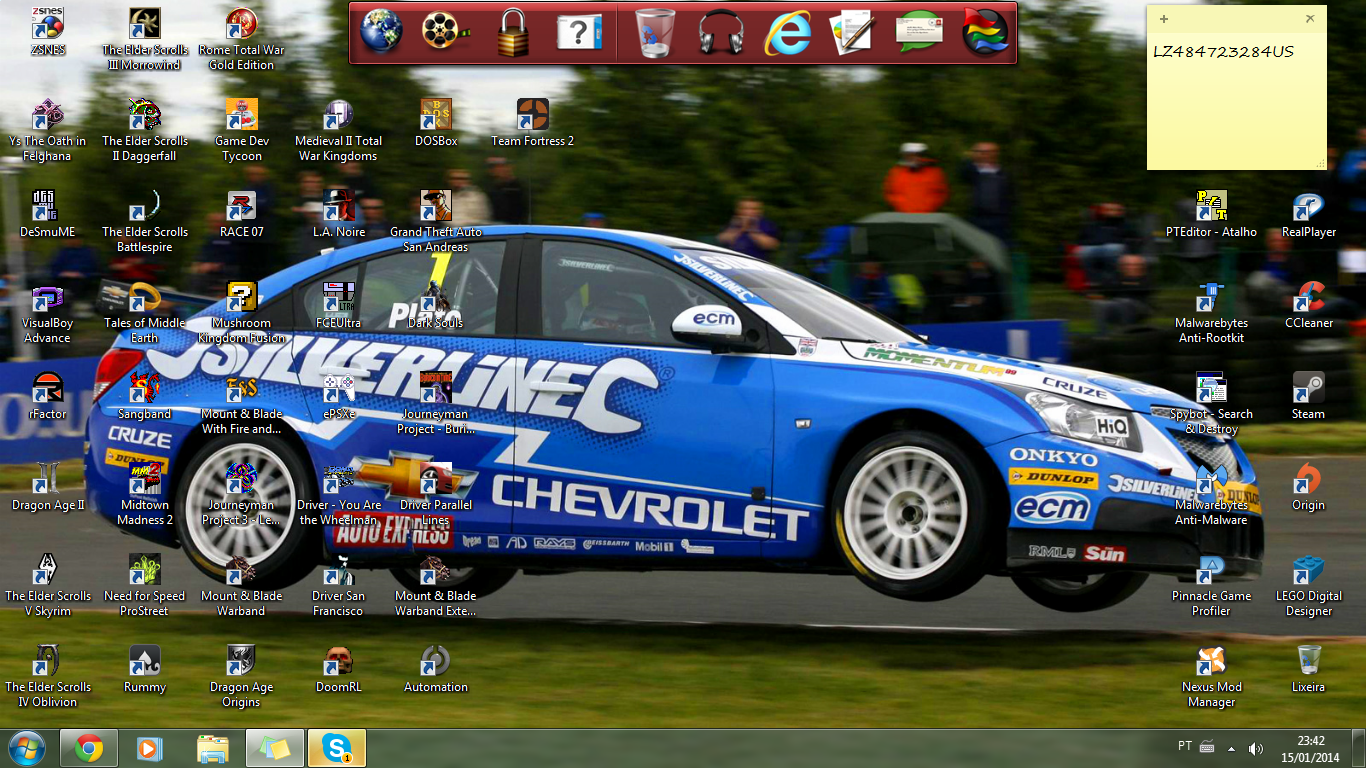Add a new sticky note with plus button
Viewport: 1366px width, 768px height.
tap(1163, 19)
